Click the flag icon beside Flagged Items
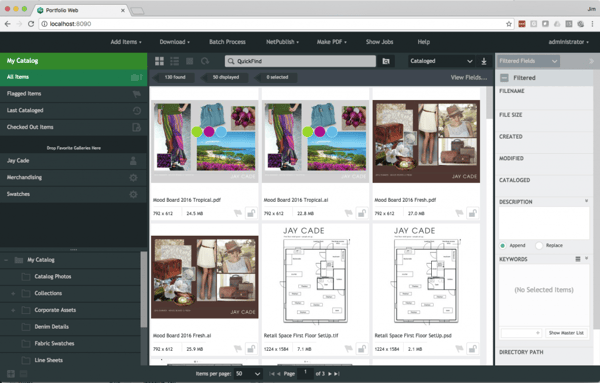 (x=136, y=94)
